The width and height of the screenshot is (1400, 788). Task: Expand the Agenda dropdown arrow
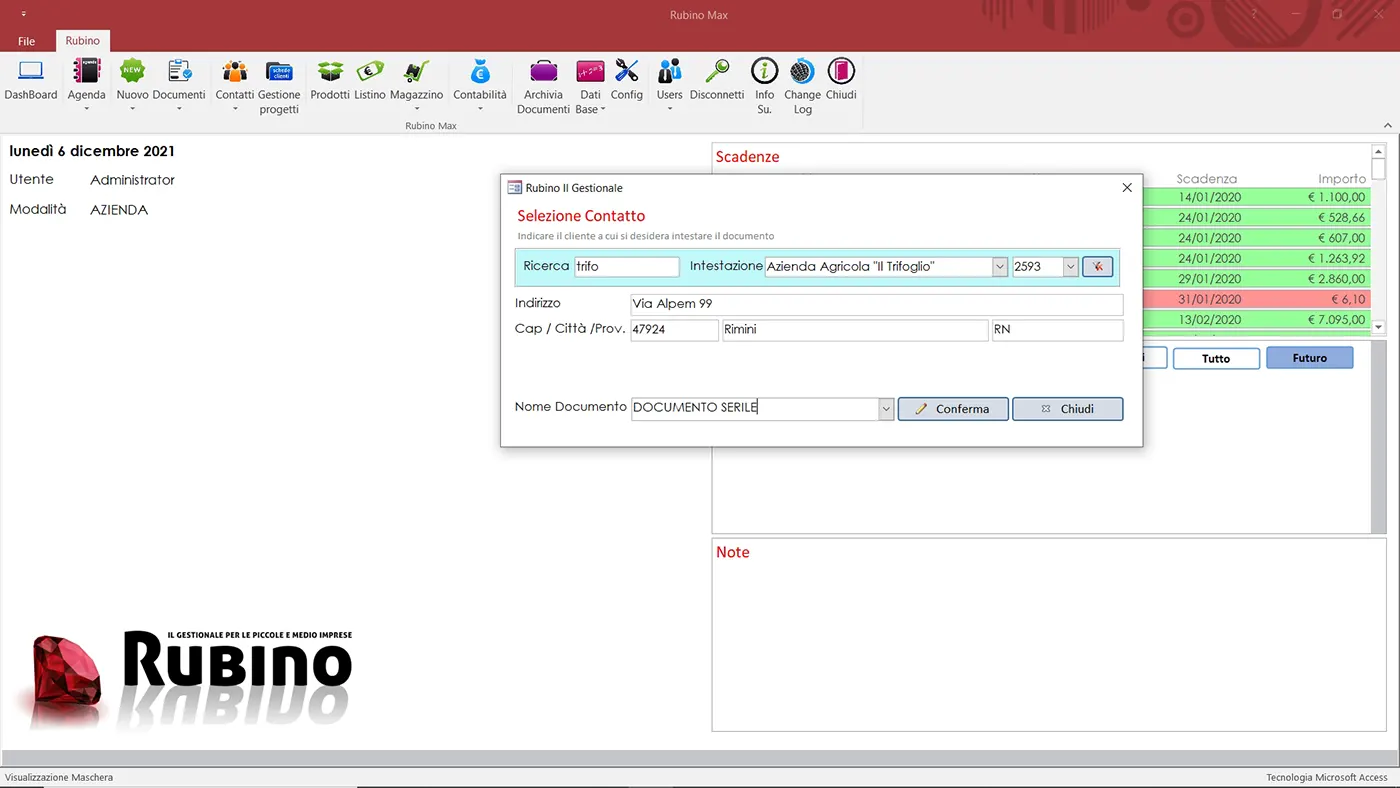tap(87, 109)
